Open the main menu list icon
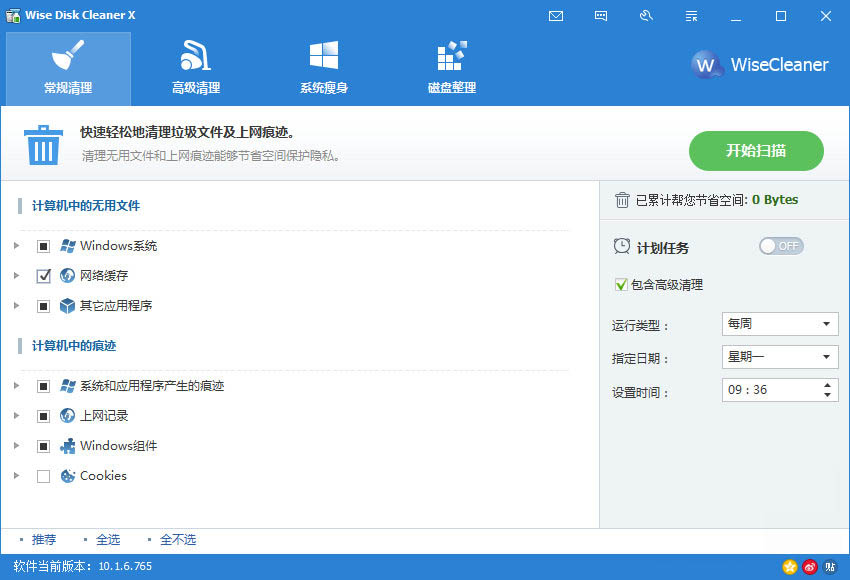This screenshot has height=580, width=850. (x=691, y=16)
